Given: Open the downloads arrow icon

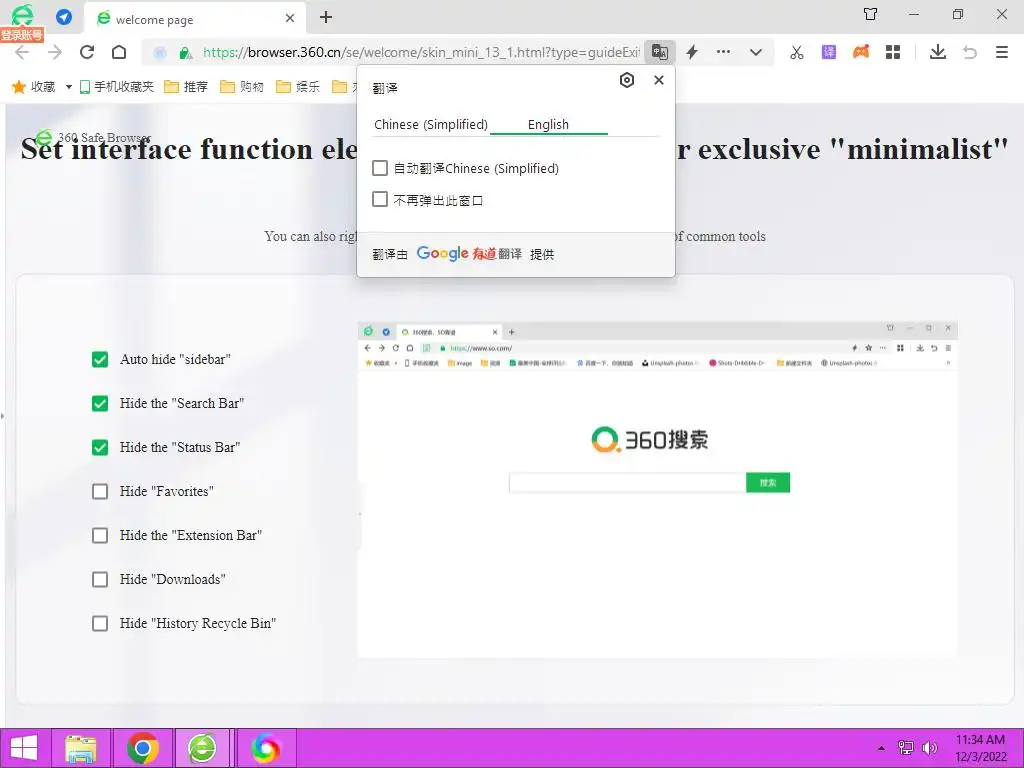Looking at the screenshot, I should point(938,52).
